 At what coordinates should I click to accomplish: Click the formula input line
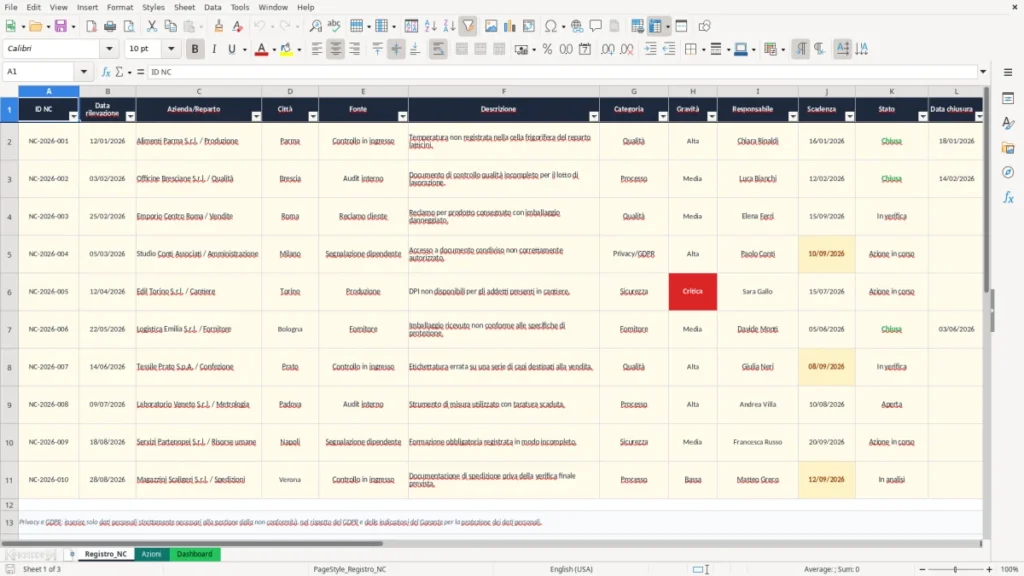pyautogui.click(x=562, y=72)
